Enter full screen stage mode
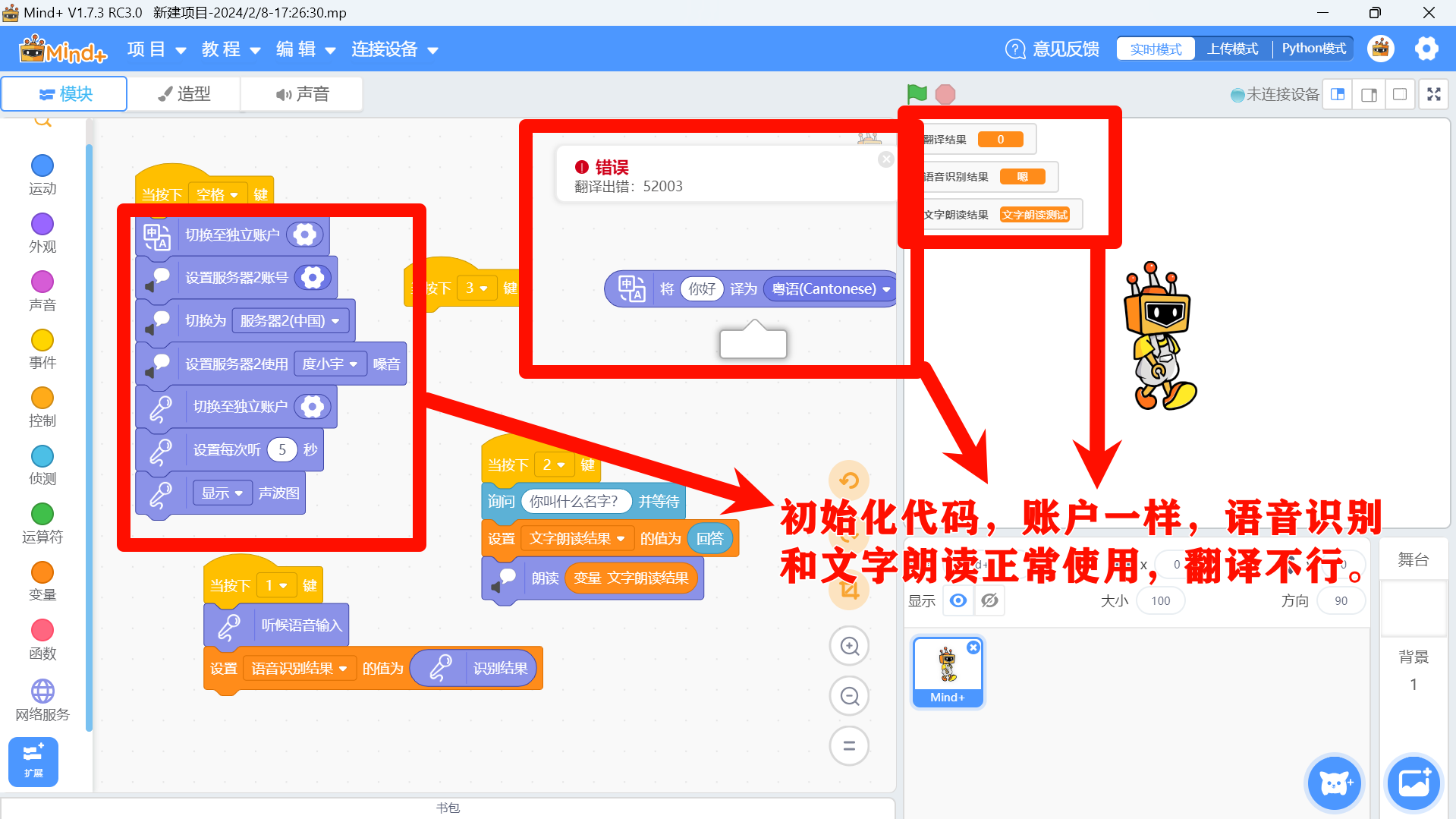 pos(1433,94)
